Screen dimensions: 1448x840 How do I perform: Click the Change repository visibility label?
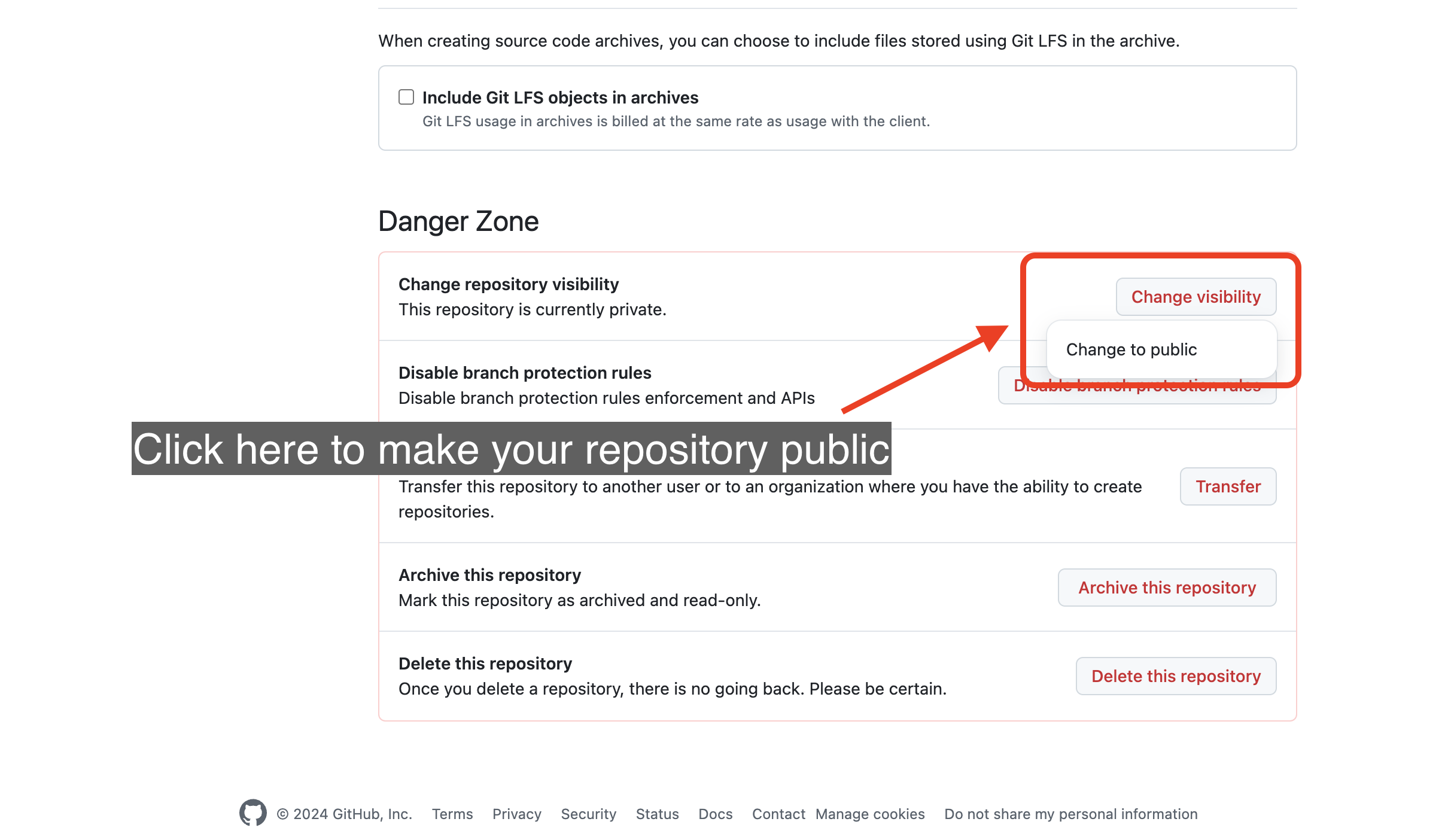pos(509,284)
